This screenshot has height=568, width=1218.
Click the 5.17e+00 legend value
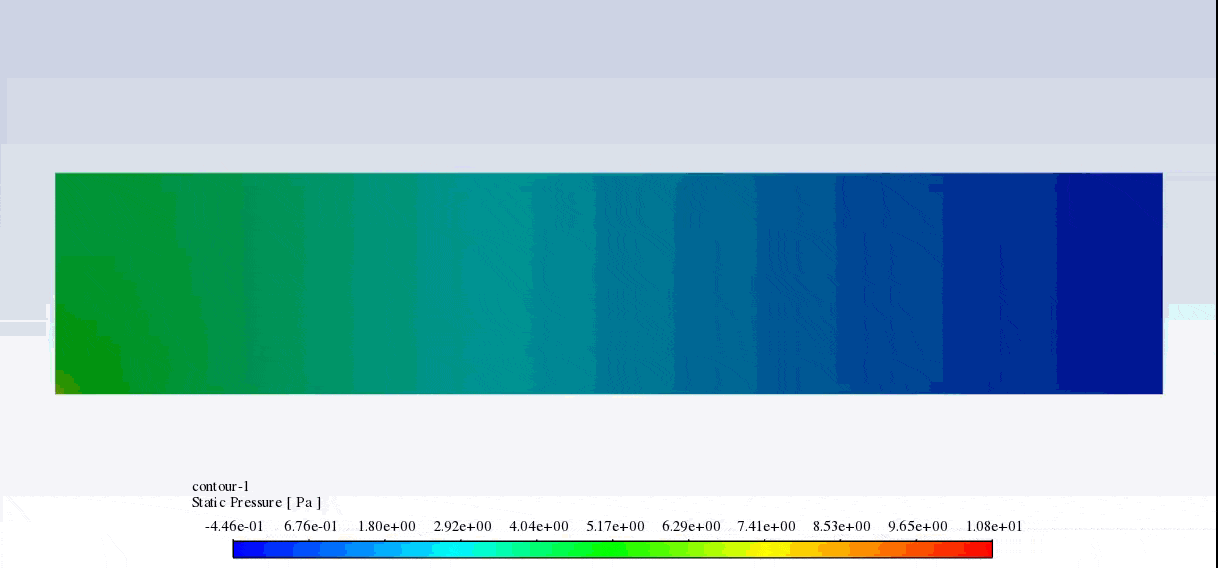(615, 527)
